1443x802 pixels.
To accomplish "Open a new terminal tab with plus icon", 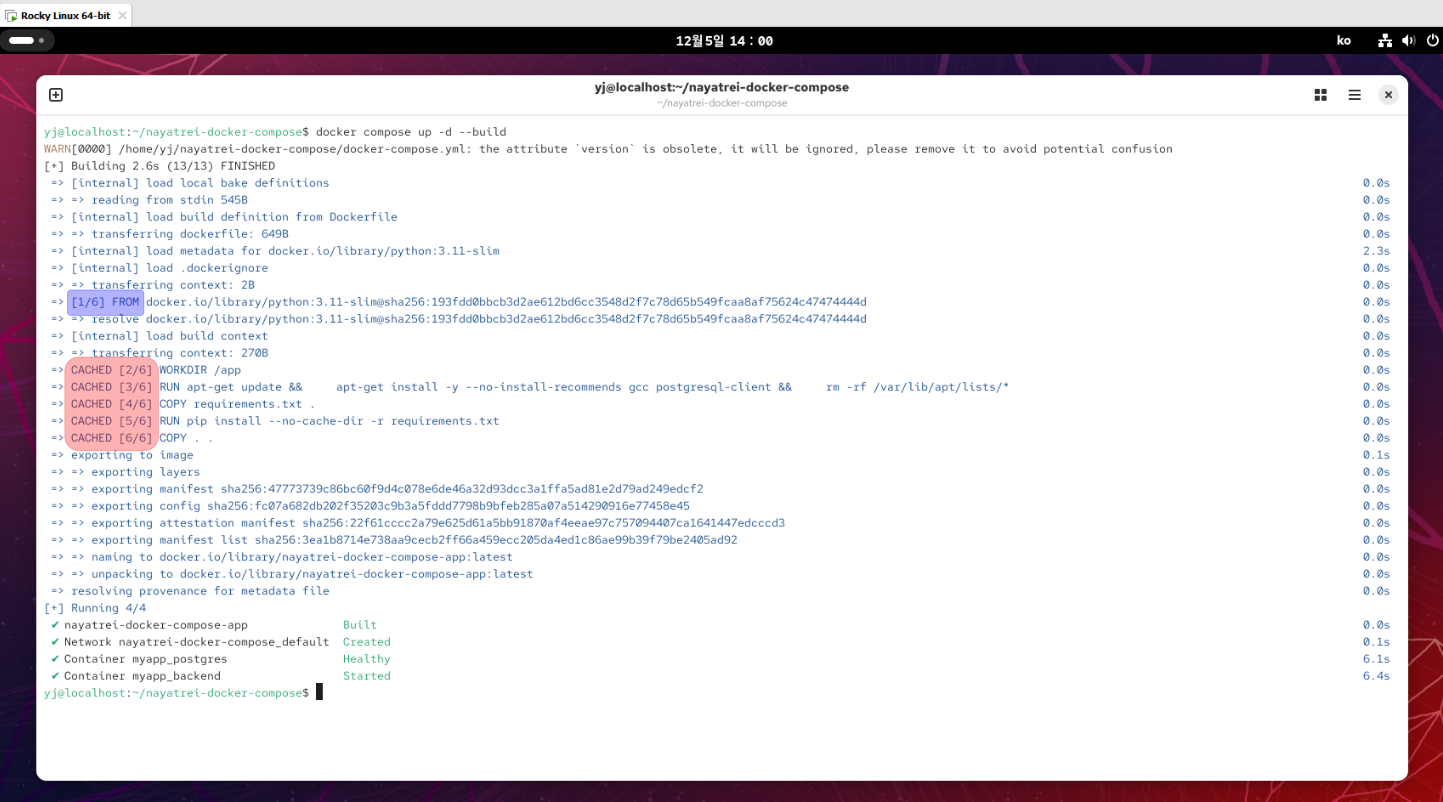I will pos(56,95).
